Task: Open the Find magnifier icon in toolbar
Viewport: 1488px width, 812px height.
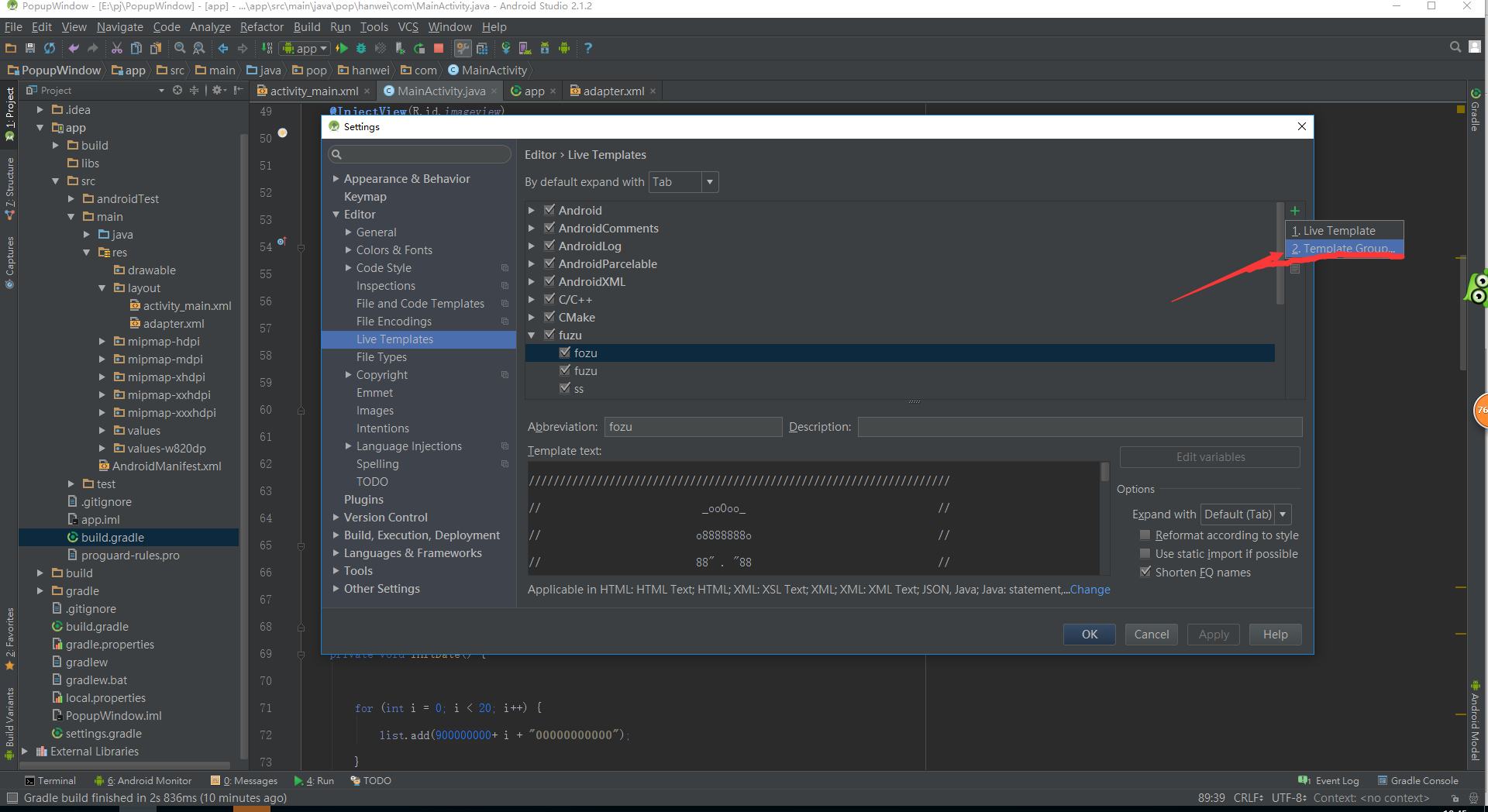Action: (180, 48)
